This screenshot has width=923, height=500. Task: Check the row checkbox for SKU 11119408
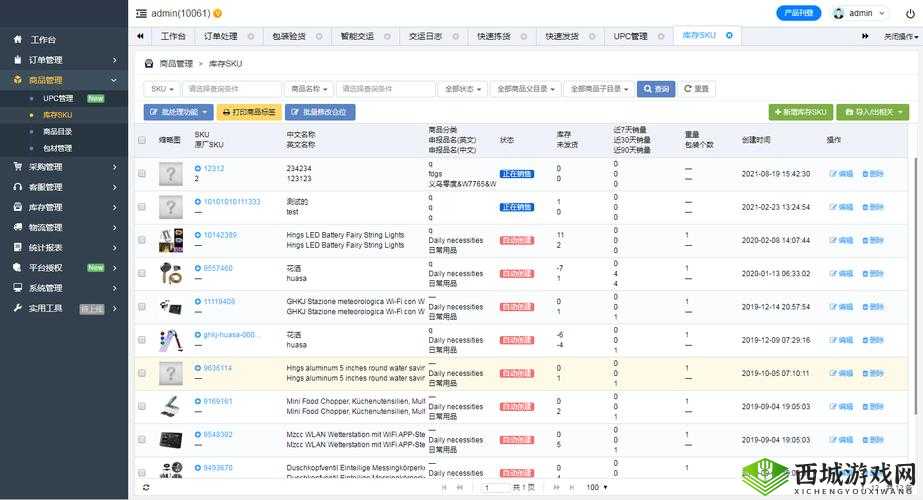tap(142, 306)
